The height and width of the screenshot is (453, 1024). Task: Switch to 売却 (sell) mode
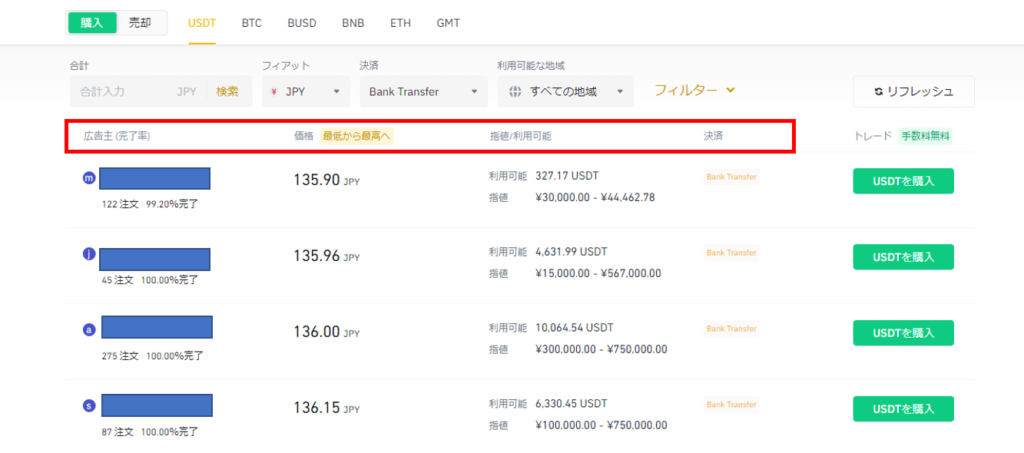[x=141, y=22]
